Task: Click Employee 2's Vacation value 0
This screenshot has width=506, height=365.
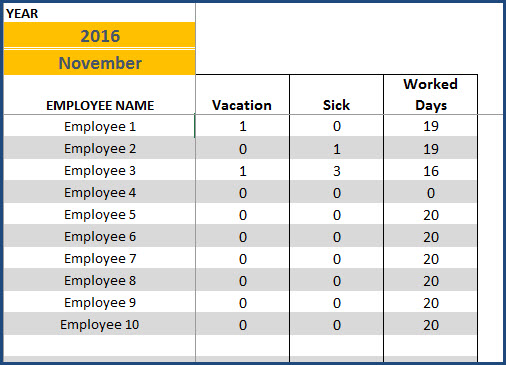Action: (x=242, y=148)
